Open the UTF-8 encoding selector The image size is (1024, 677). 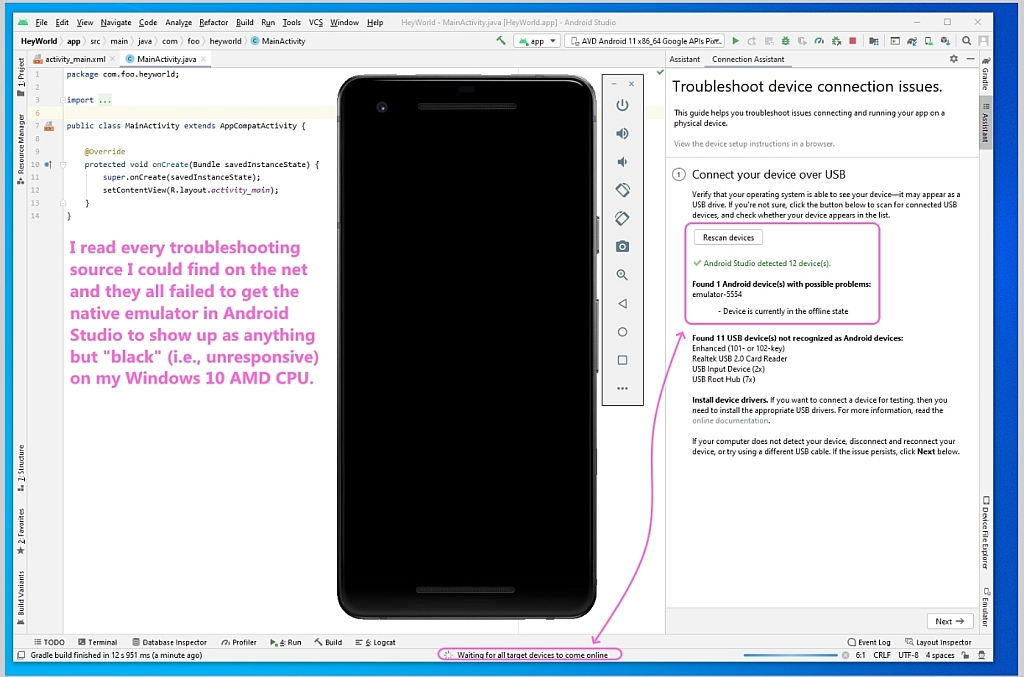tap(908, 655)
